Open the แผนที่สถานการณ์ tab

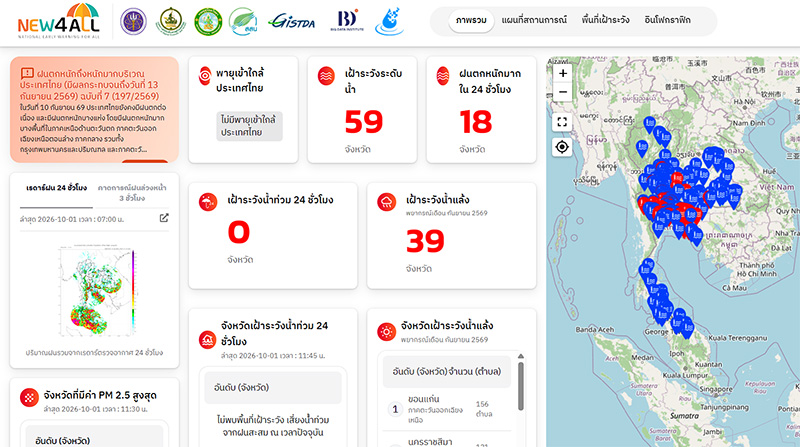534,20
